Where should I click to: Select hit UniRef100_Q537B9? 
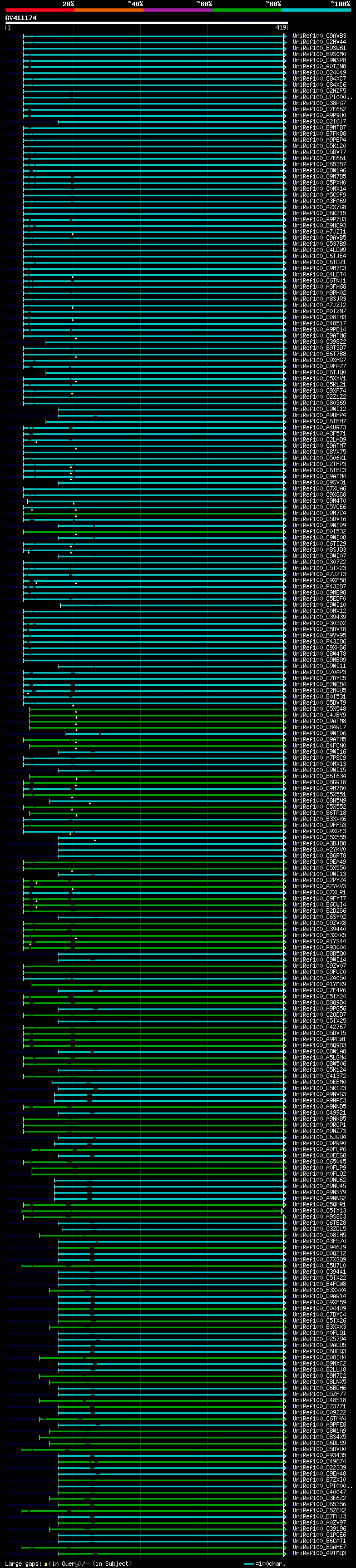pyautogui.click(x=319, y=244)
